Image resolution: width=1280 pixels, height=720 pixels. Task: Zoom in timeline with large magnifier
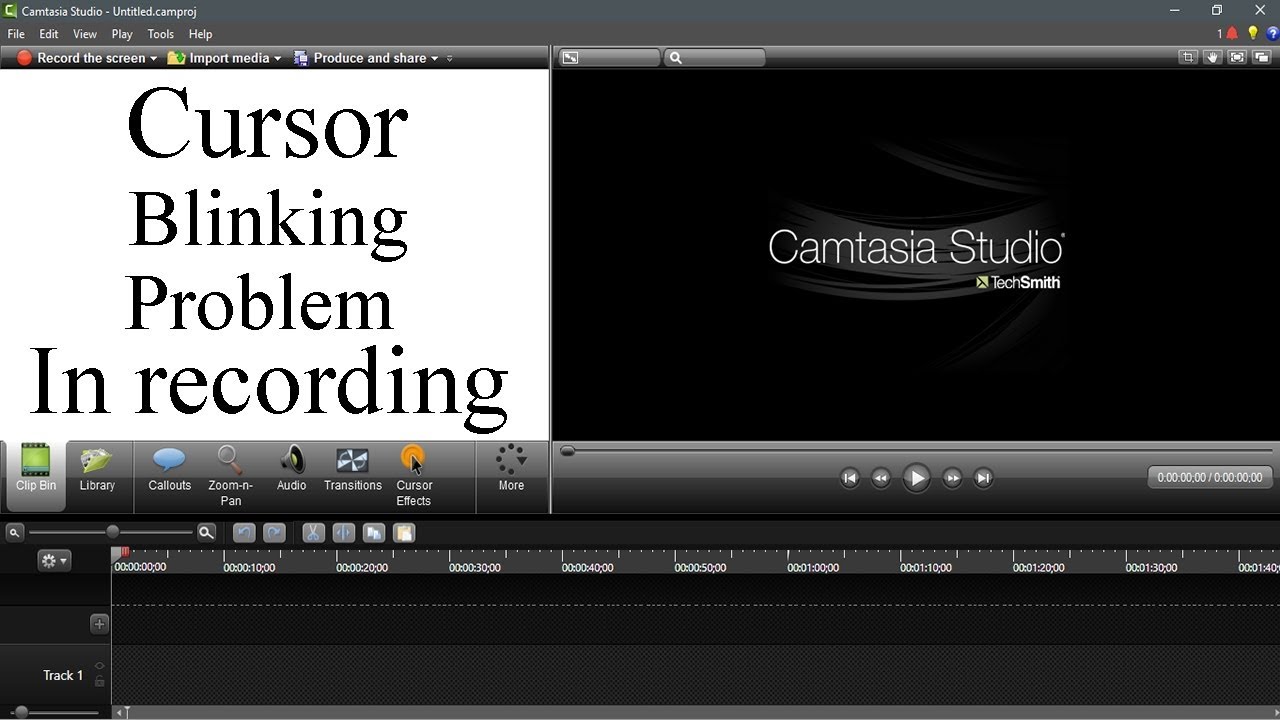coord(206,533)
